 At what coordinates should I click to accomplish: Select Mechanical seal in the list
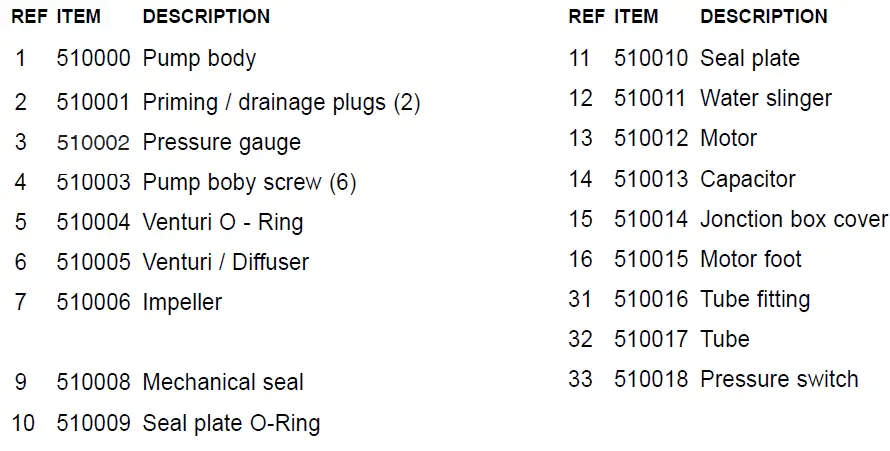coord(222,382)
